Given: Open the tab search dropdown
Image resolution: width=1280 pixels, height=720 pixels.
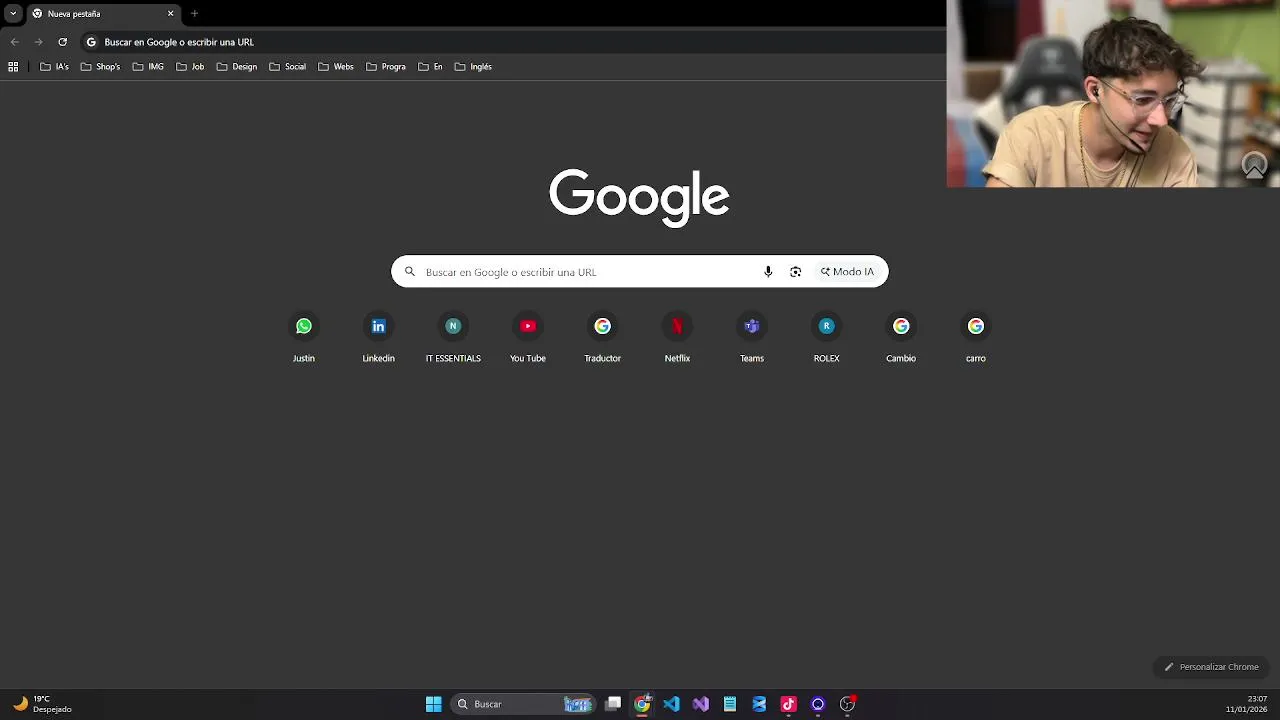Looking at the screenshot, I should [x=13, y=14].
